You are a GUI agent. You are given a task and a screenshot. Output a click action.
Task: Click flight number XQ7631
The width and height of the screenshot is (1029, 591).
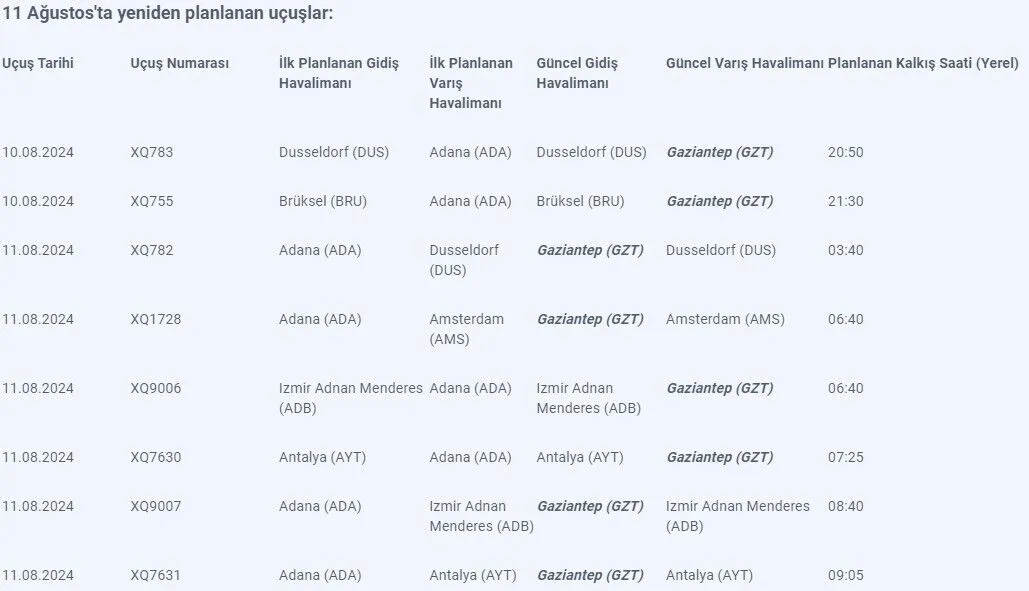click(x=155, y=575)
